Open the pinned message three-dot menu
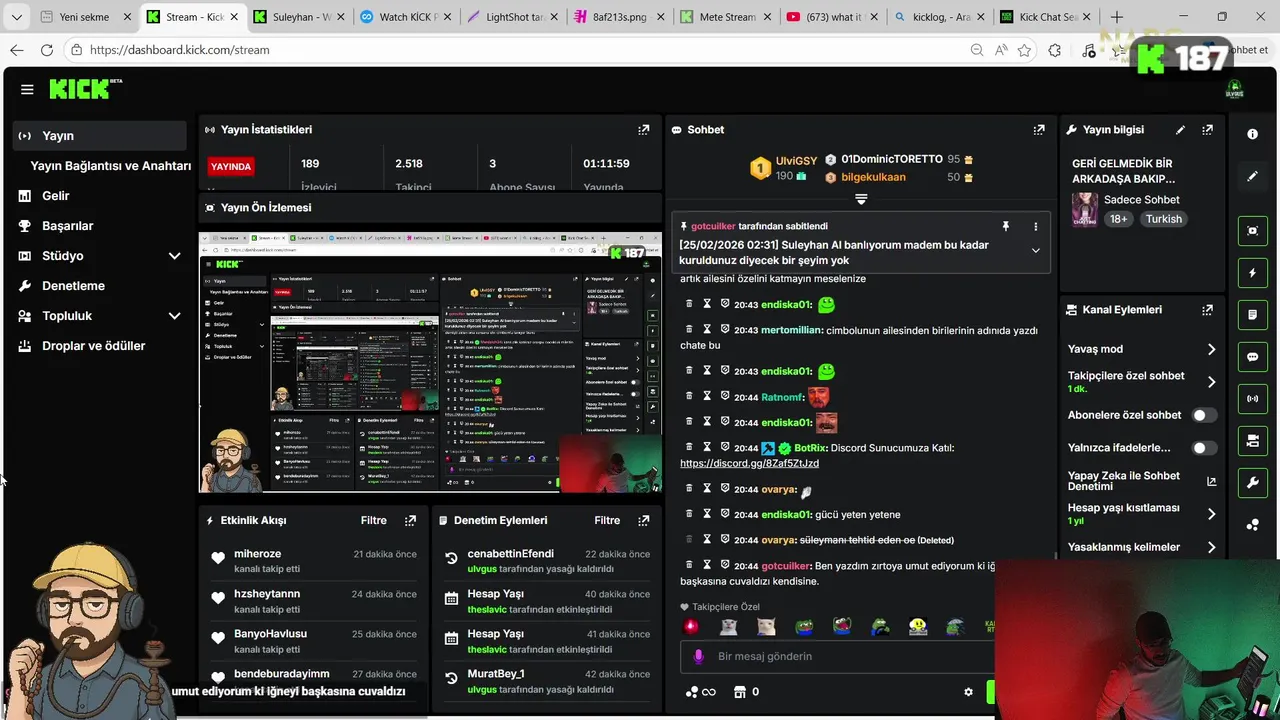The image size is (1280, 720). (1035, 227)
